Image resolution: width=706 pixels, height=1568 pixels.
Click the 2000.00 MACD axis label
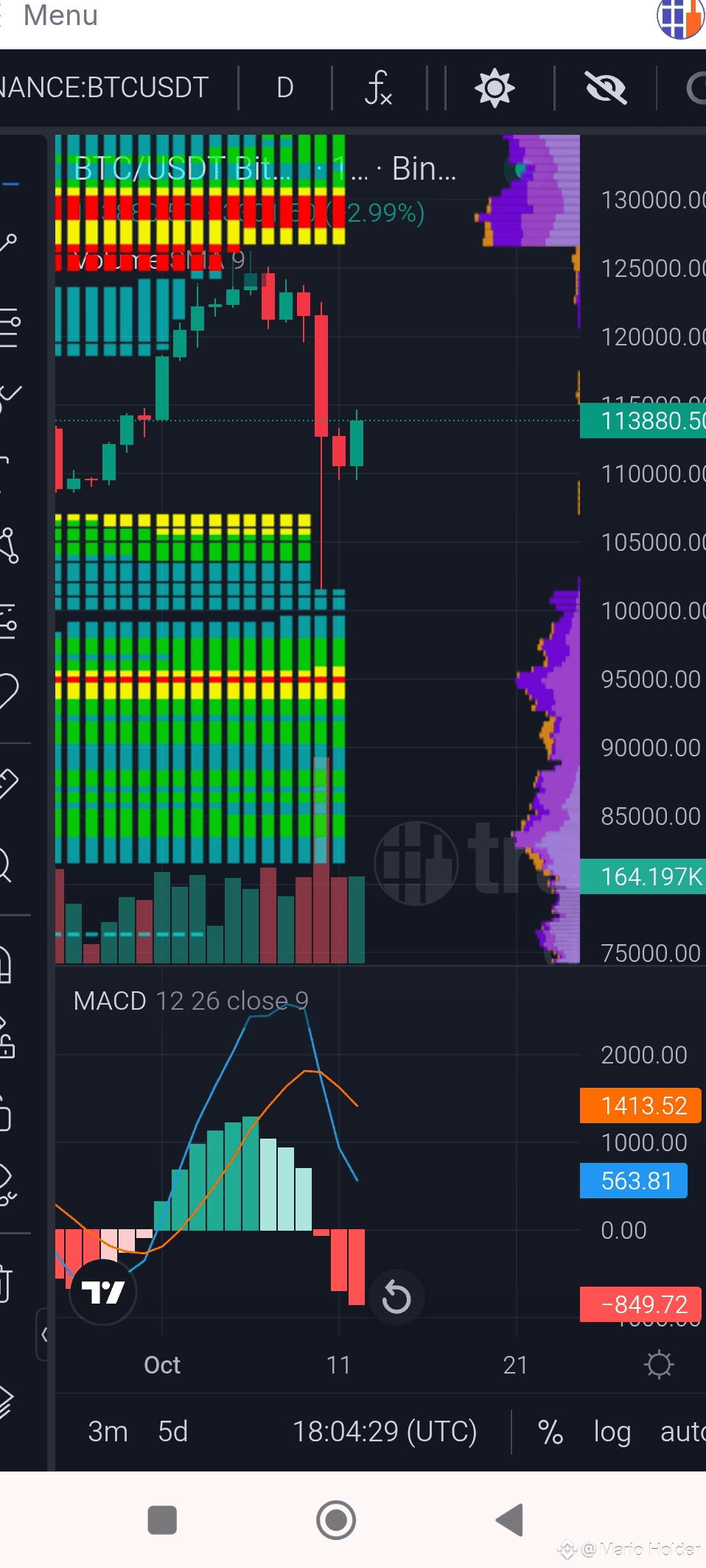[643, 1055]
